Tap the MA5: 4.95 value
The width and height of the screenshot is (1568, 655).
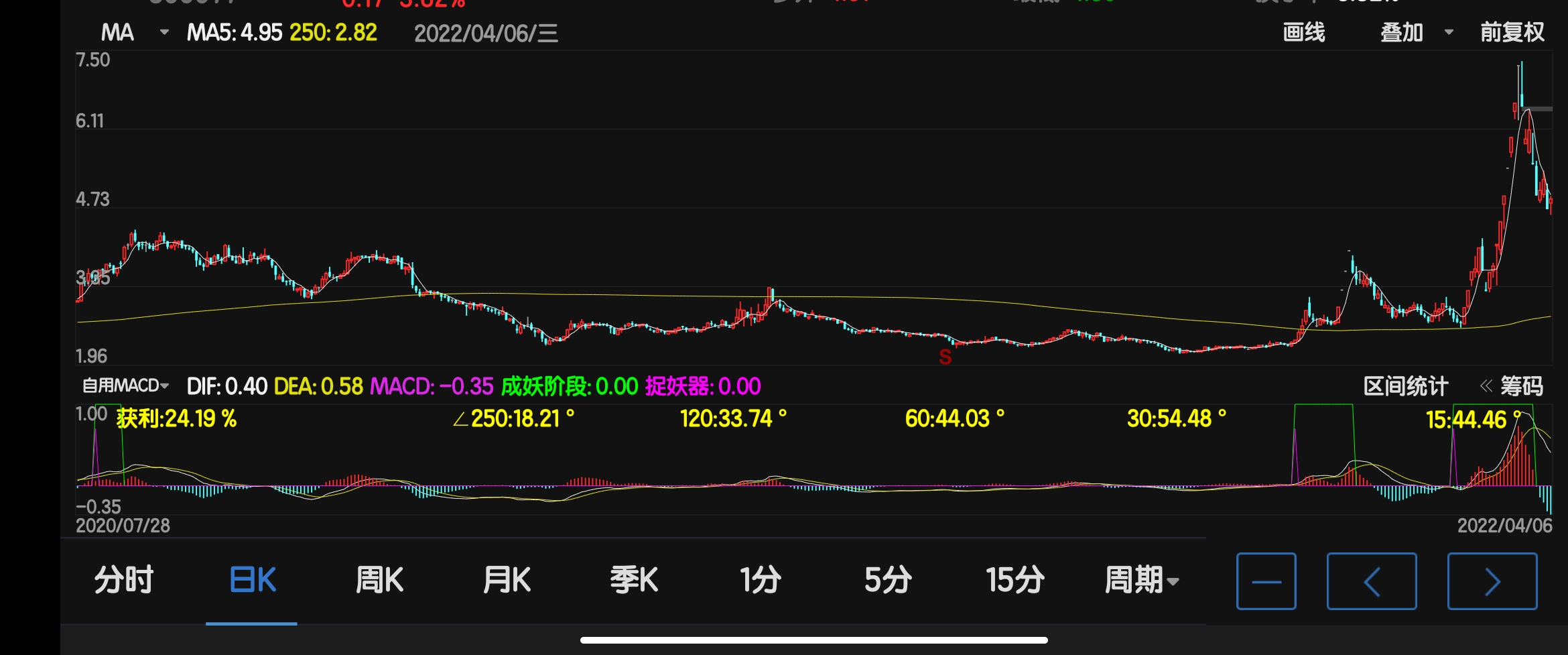[x=235, y=32]
